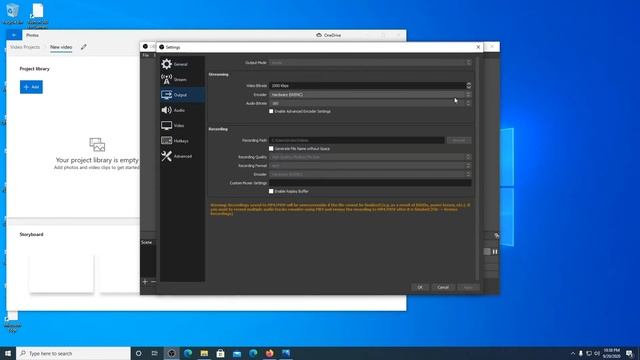This screenshot has width=640, height=360.
Task: Select the Output settings section
Action: 182,95
